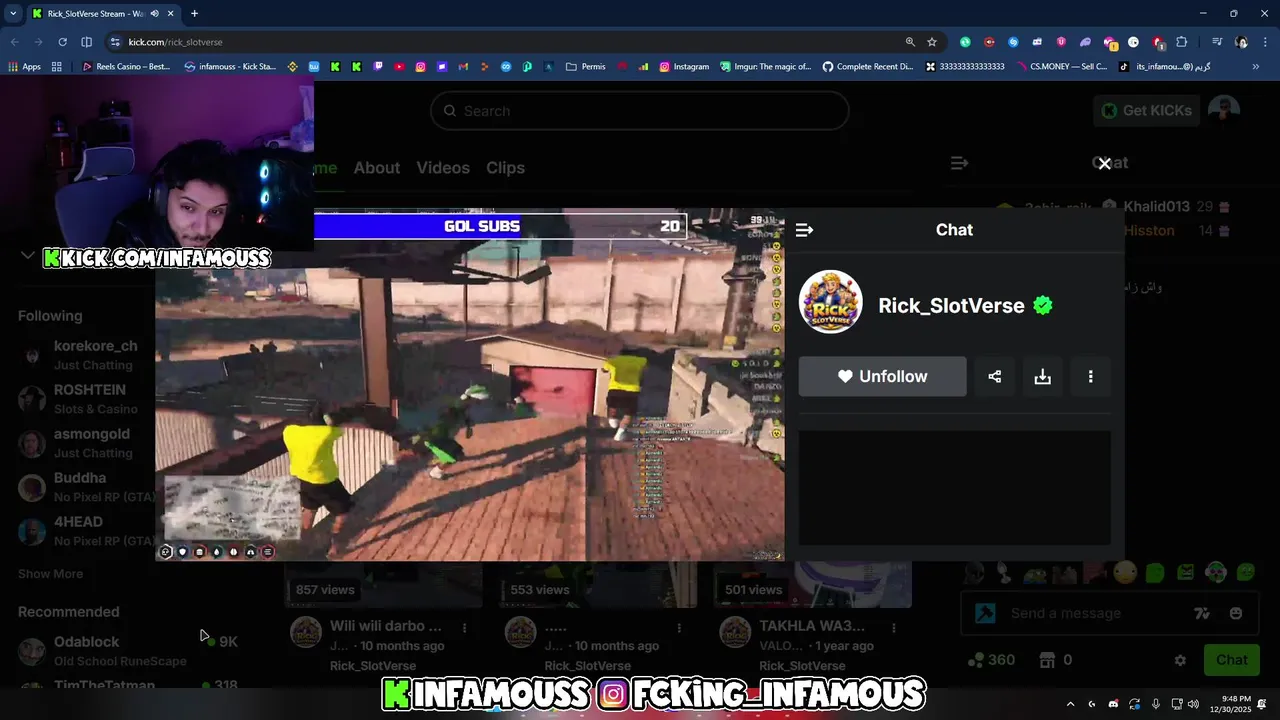The image size is (1280, 720).
Task: Close the enlarged clip overlay with X
Action: [1104, 163]
